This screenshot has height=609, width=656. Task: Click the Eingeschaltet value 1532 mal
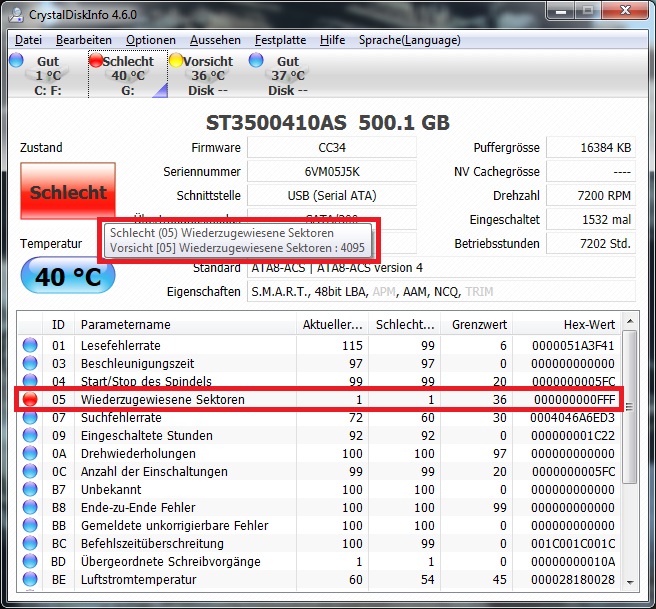(591, 220)
